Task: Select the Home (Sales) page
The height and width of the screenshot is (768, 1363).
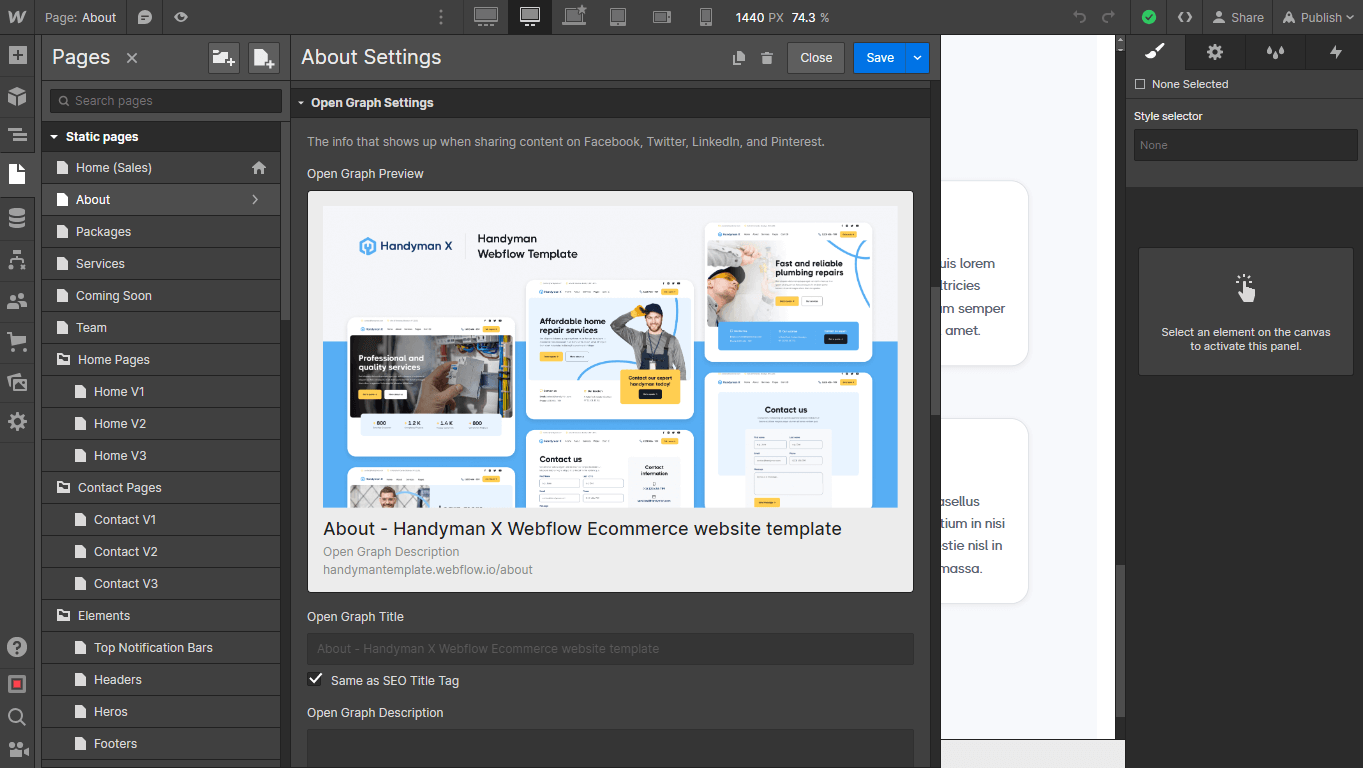Action: pos(161,168)
